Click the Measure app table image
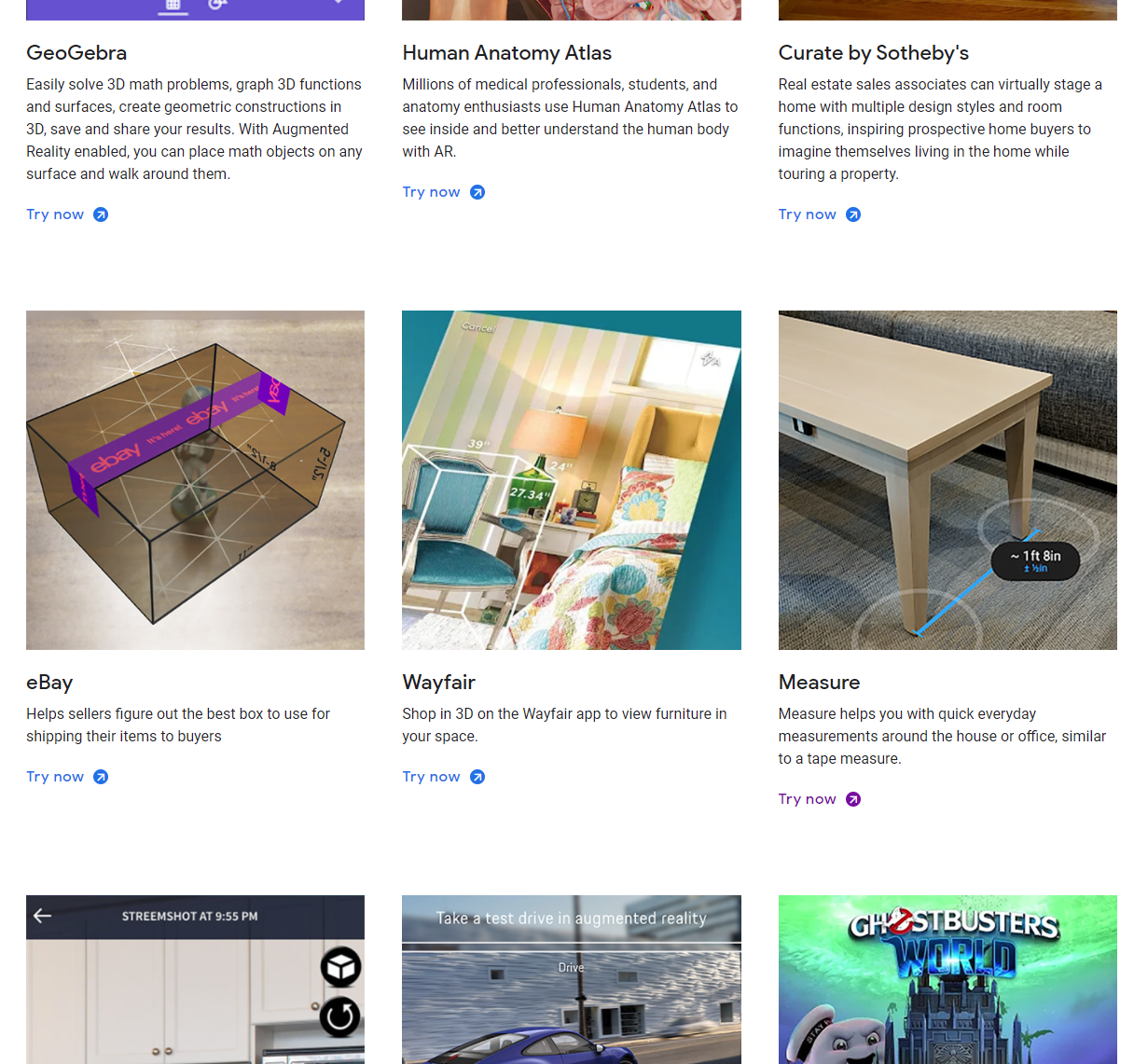Viewport: 1134px width, 1064px height. click(x=947, y=479)
